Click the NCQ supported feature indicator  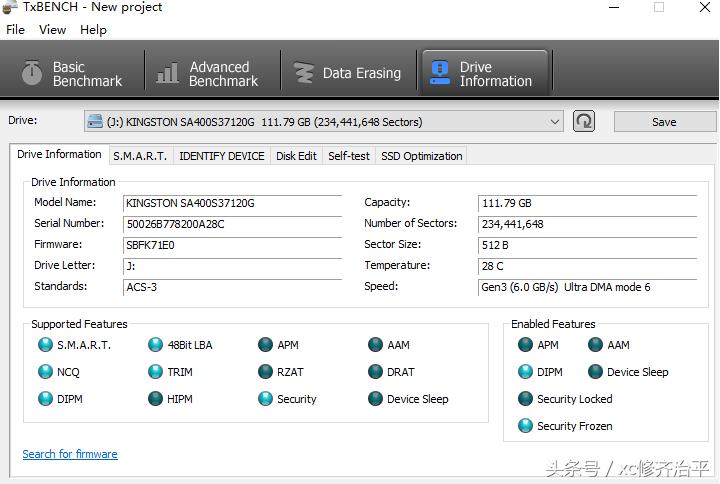coord(45,372)
